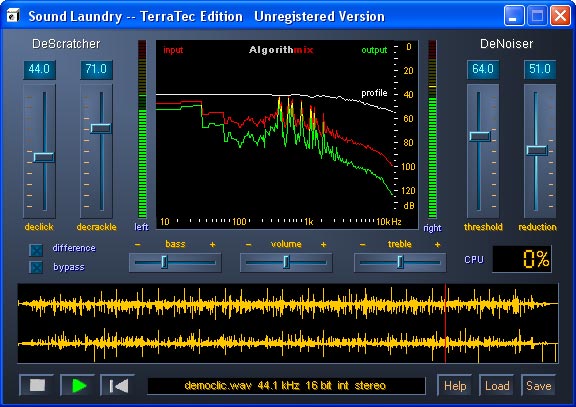Click the red playhead marker in the waveform
576x407 pixels.
click(x=445, y=323)
